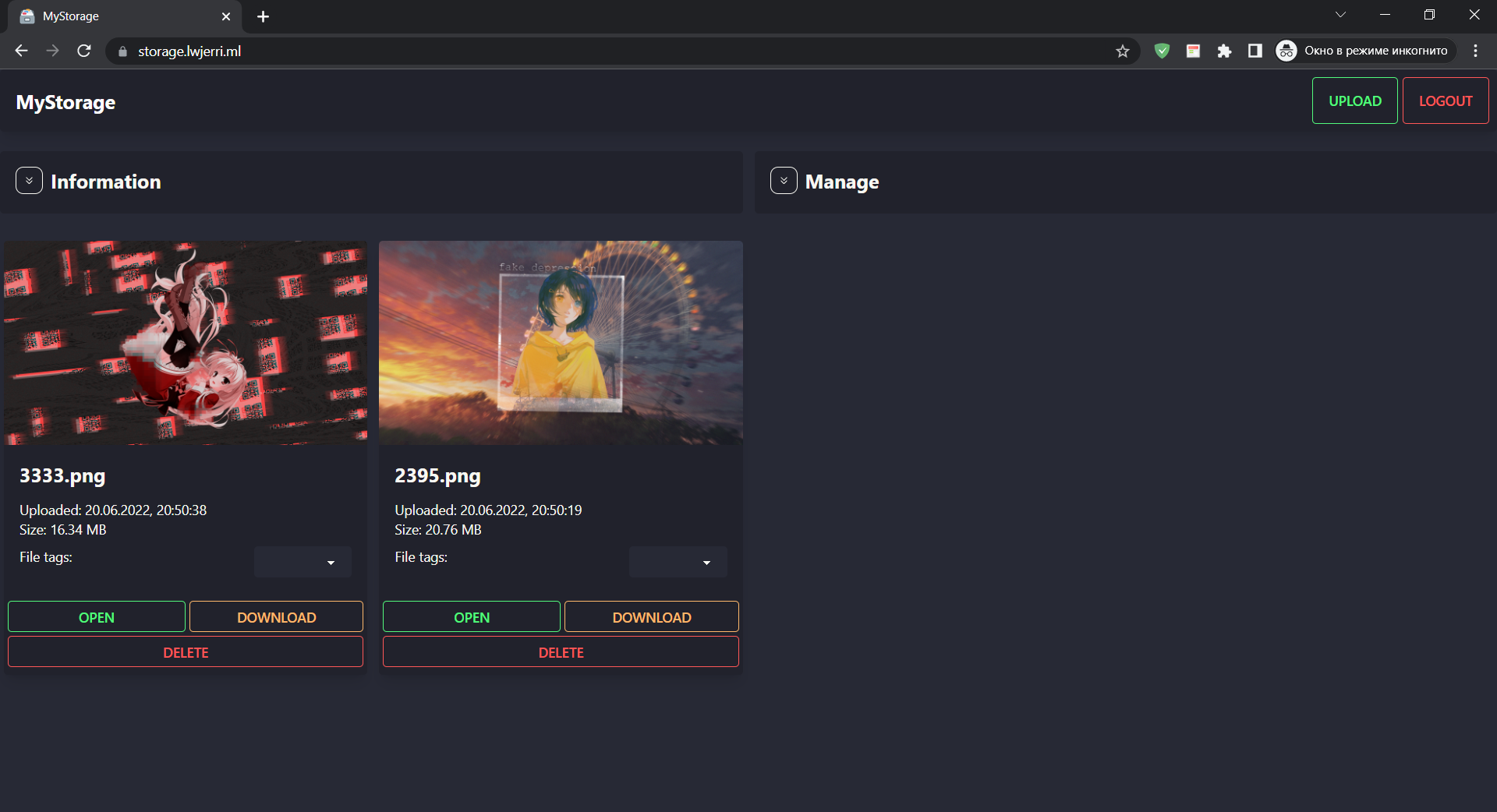1497x812 pixels.
Task: Click the 2395.png file name
Action: pyautogui.click(x=437, y=476)
